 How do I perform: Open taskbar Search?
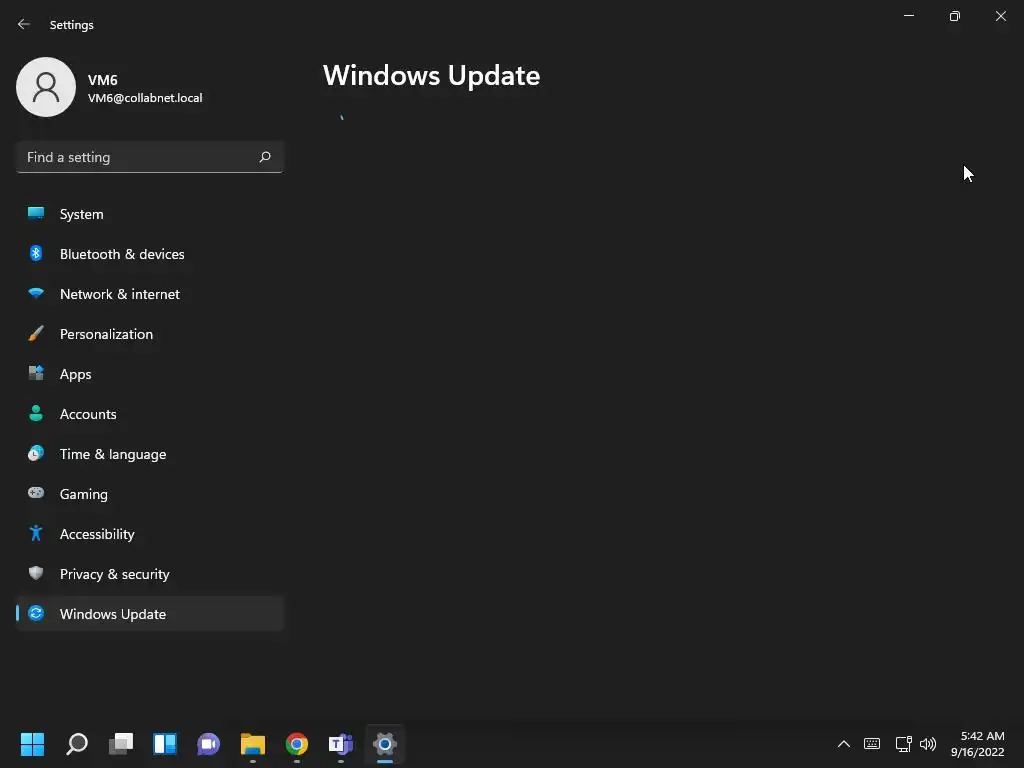click(76, 744)
